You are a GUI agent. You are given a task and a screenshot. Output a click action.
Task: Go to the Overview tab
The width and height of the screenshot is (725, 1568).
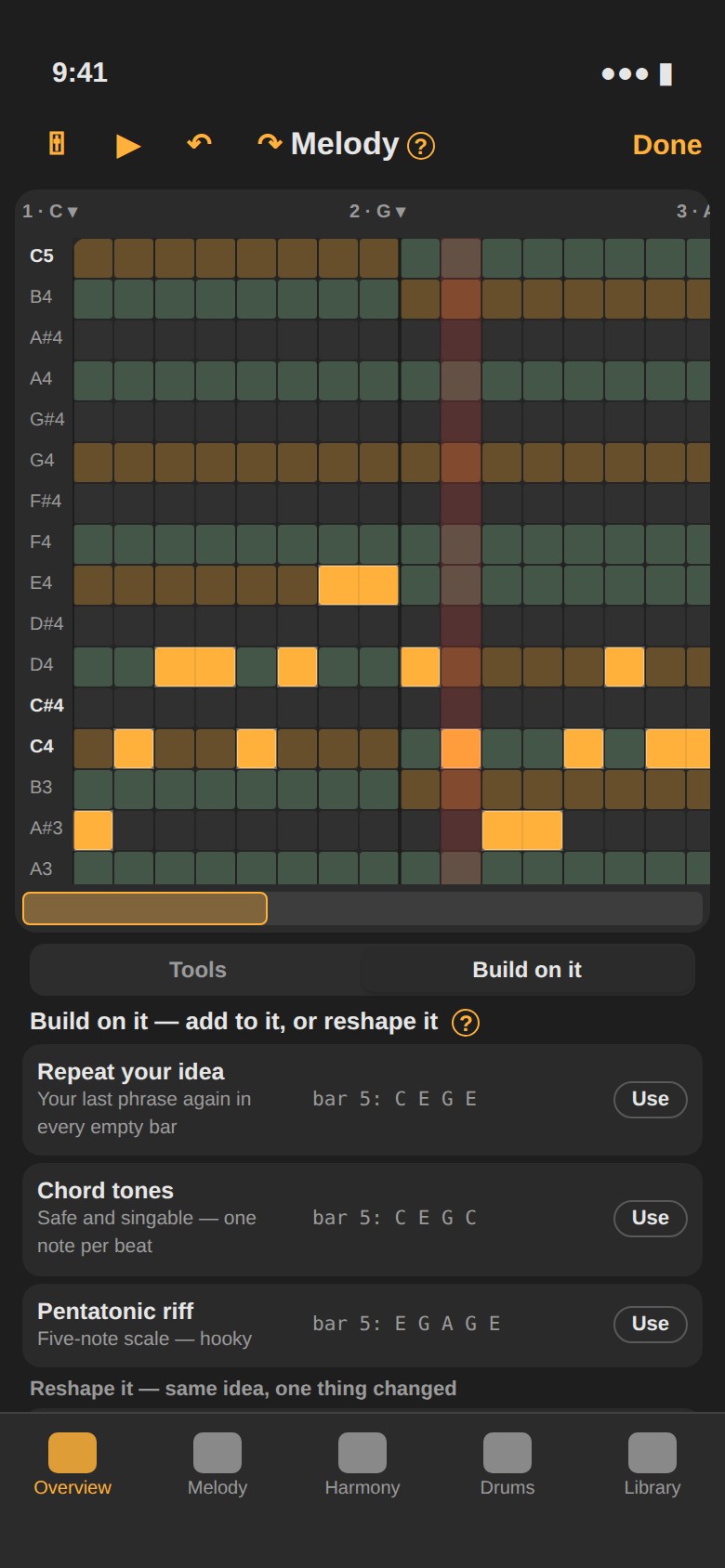72,1465
